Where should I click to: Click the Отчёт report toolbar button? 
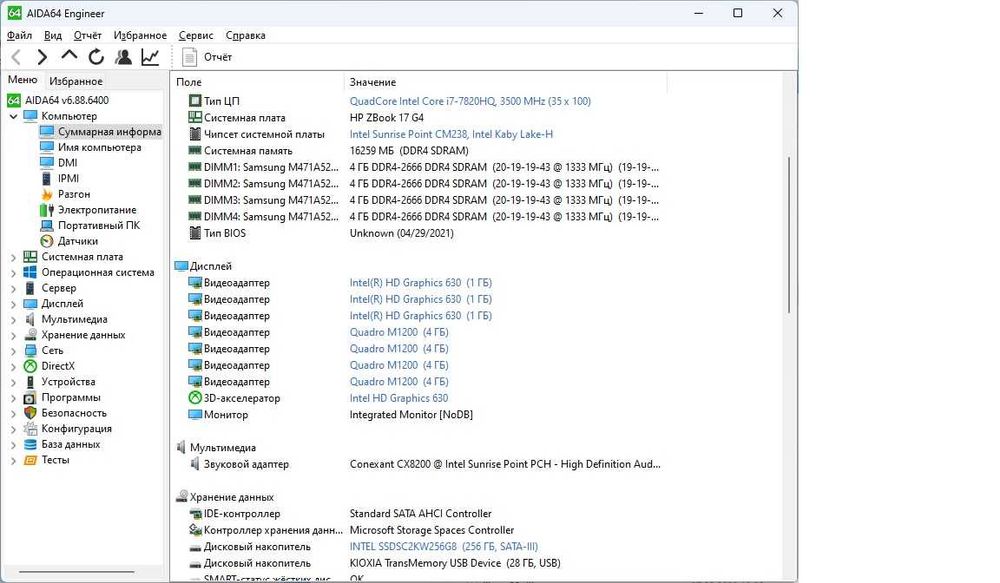[x=207, y=57]
